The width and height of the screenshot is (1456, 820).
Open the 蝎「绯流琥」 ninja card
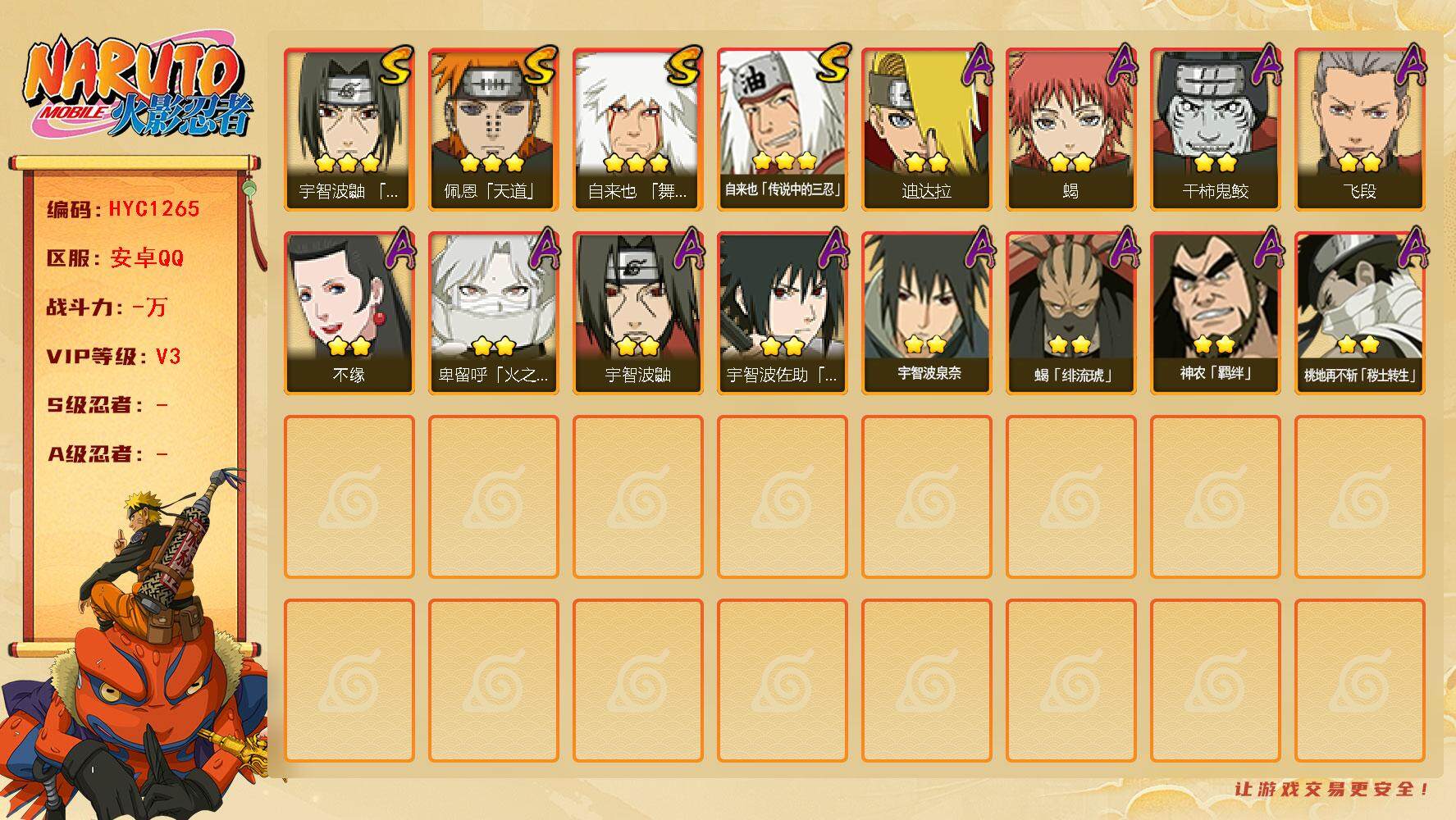tap(1070, 313)
